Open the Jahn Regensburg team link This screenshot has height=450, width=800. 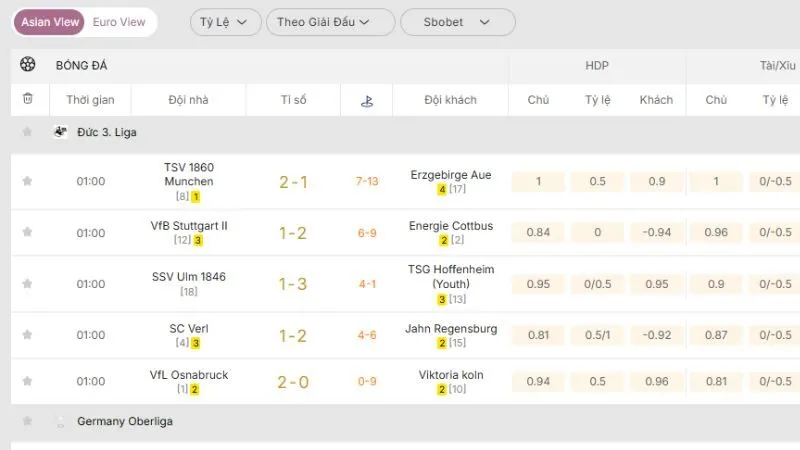coord(451,328)
